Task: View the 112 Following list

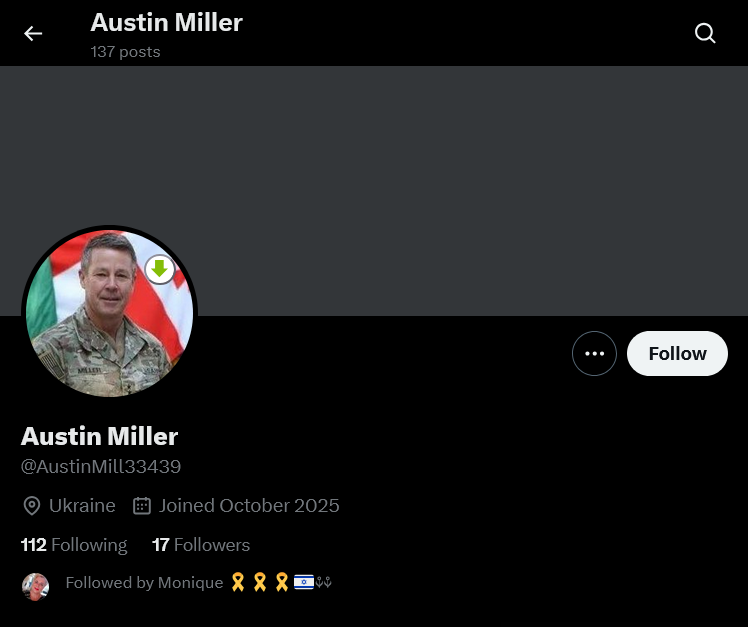Action: tap(74, 545)
